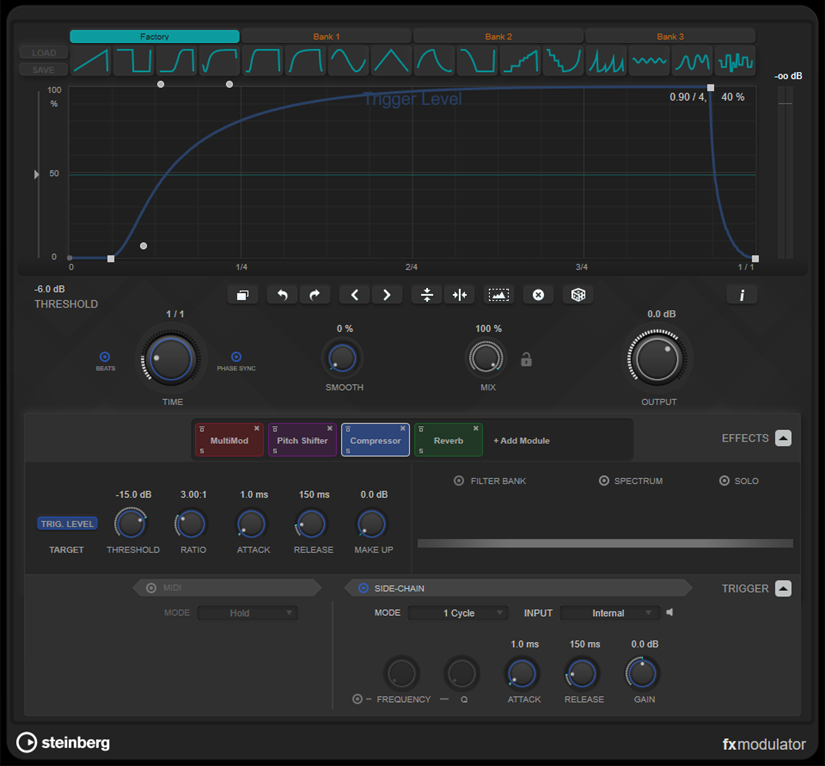Click the info button
The height and width of the screenshot is (766, 825).
(741, 295)
